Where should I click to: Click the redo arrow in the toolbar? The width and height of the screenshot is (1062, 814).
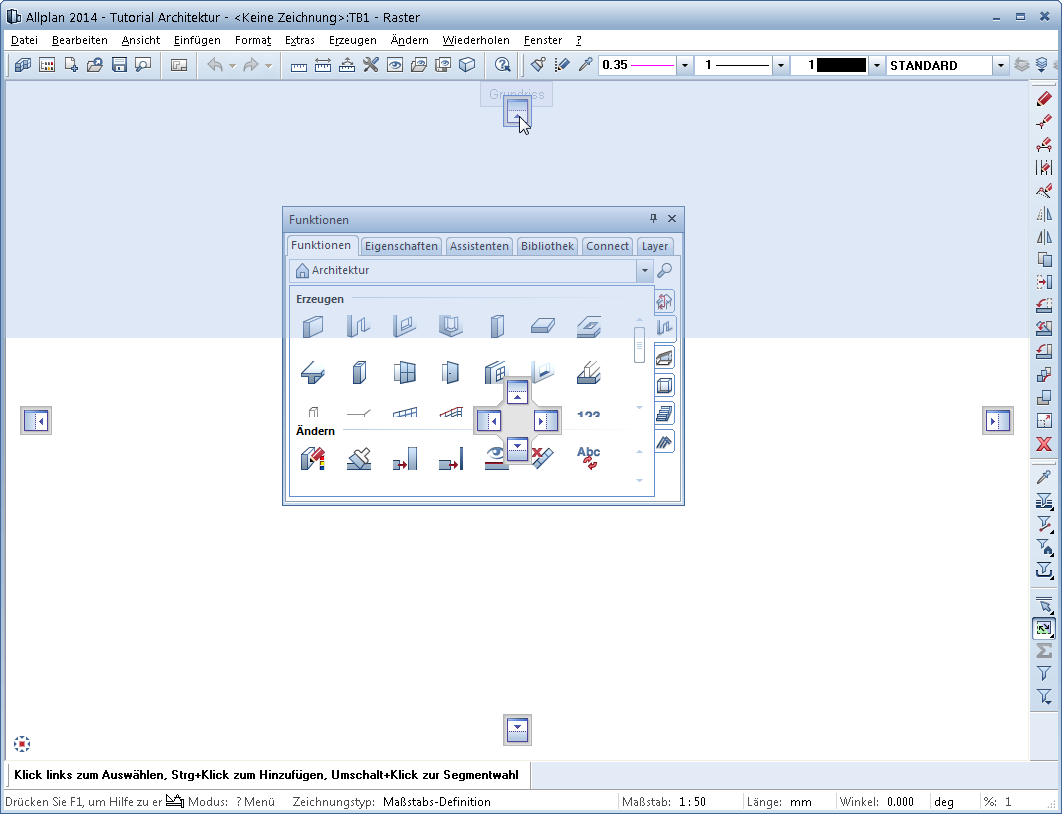(251, 65)
